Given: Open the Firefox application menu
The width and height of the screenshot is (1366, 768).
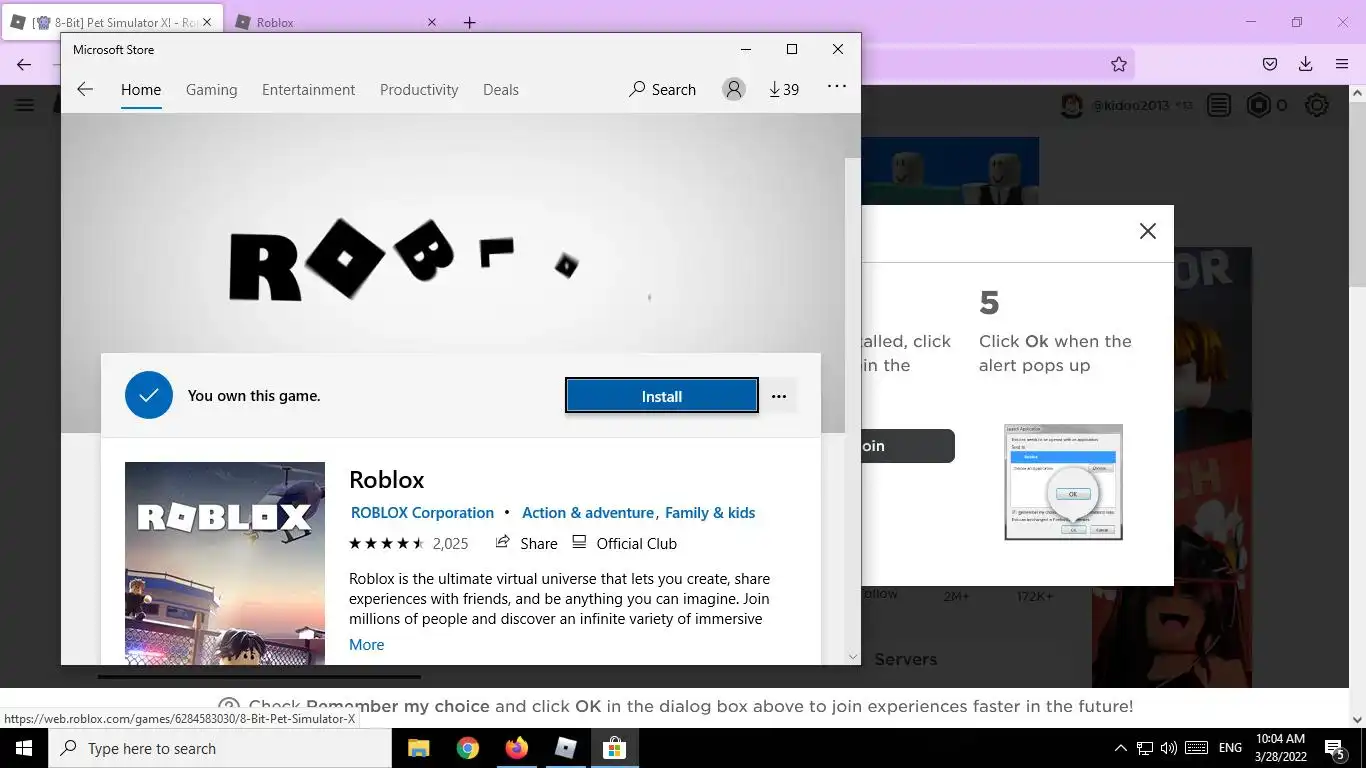Looking at the screenshot, I should 1342,64.
